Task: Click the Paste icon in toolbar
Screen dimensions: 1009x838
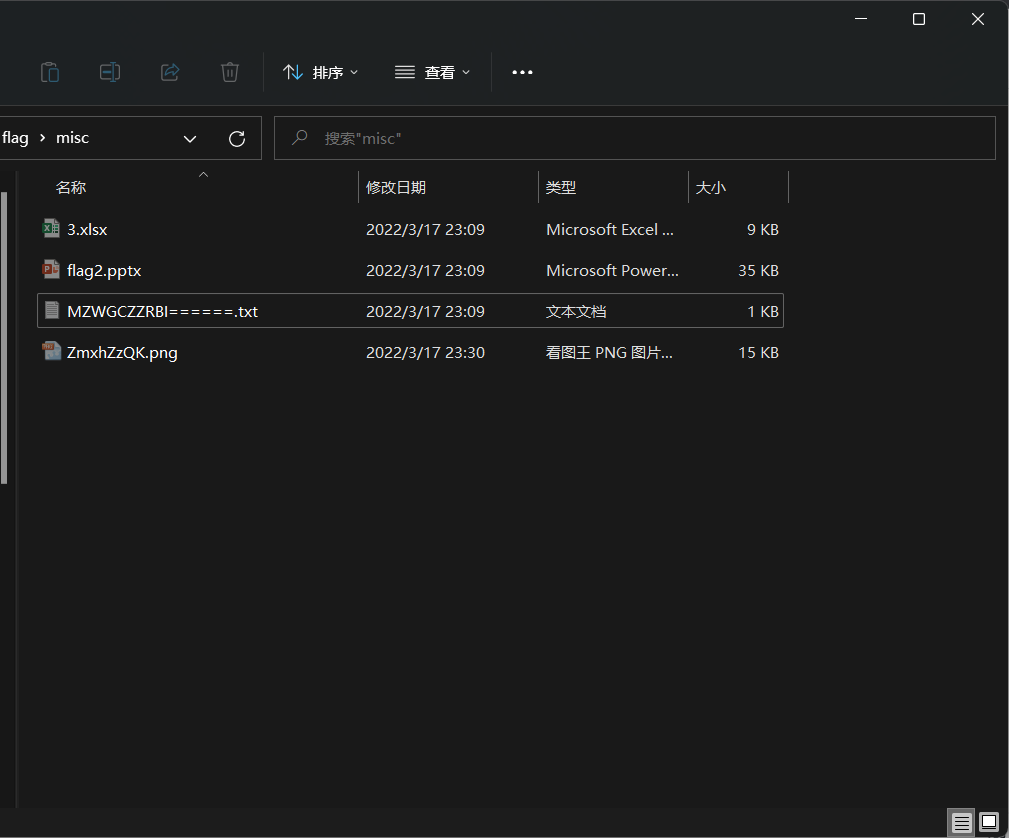Action: pyautogui.click(x=50, y=72)
